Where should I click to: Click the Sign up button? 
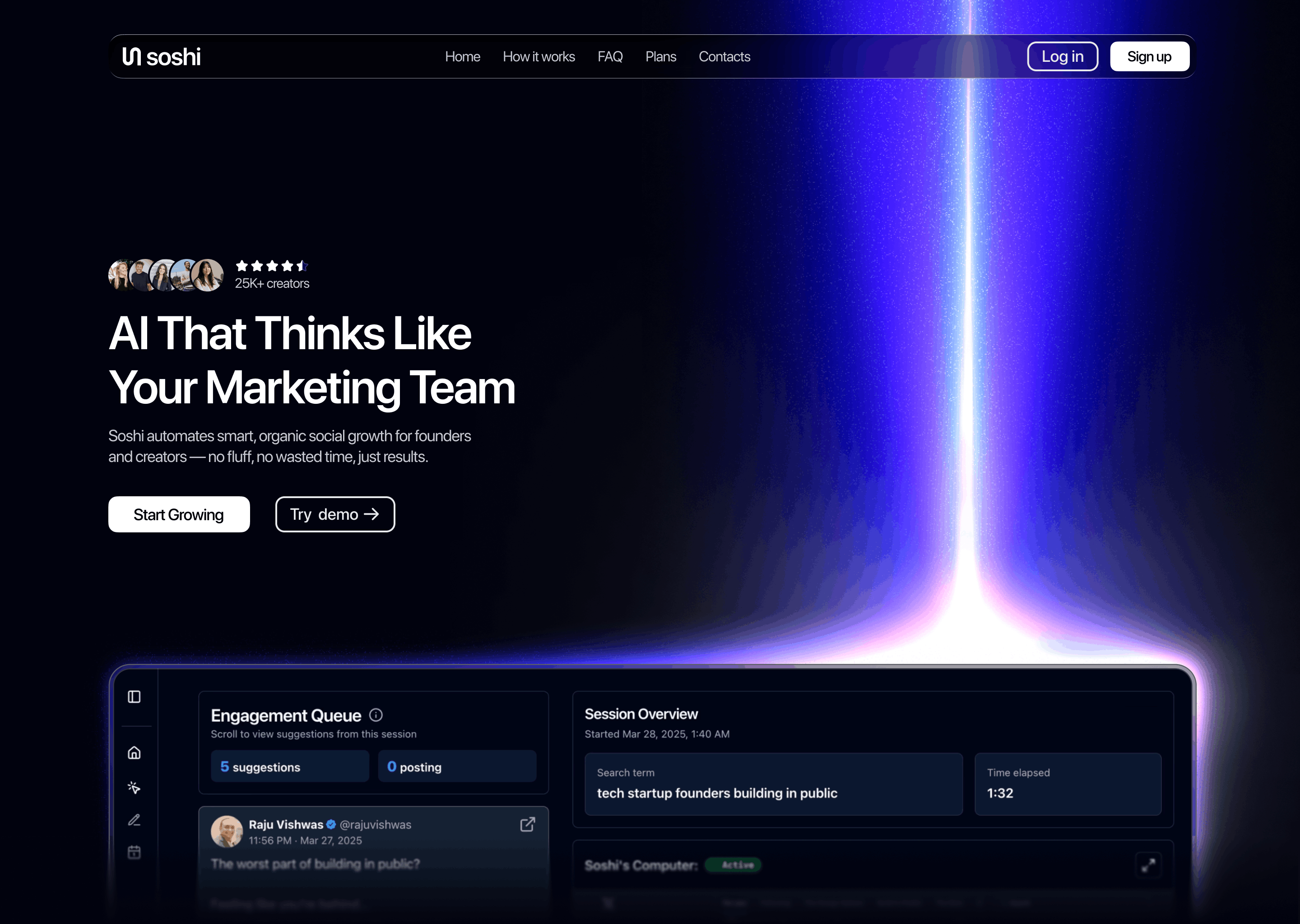1149,56
